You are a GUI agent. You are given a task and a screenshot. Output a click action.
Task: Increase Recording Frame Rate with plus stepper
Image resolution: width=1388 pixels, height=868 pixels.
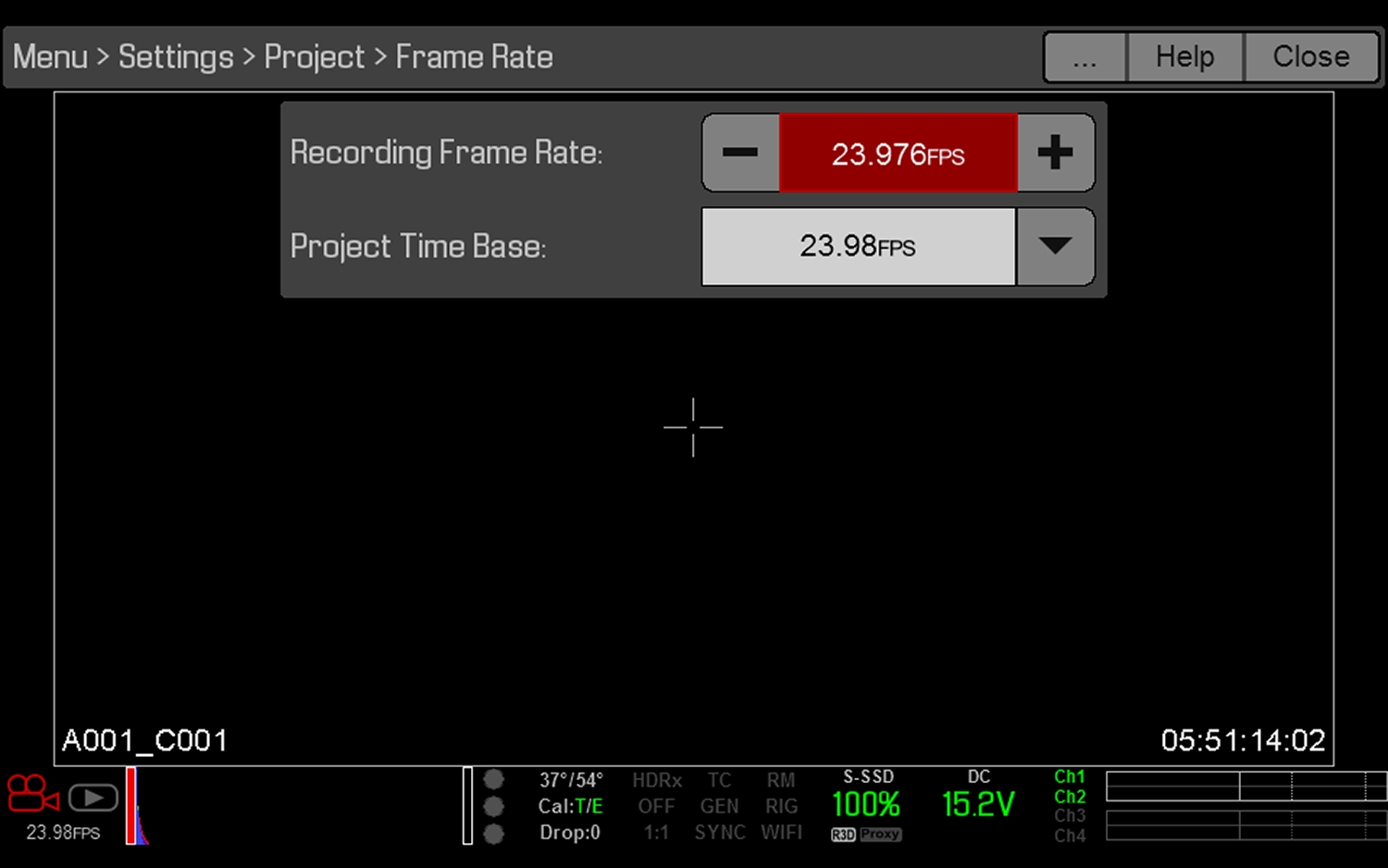(x=1056, y=153)
